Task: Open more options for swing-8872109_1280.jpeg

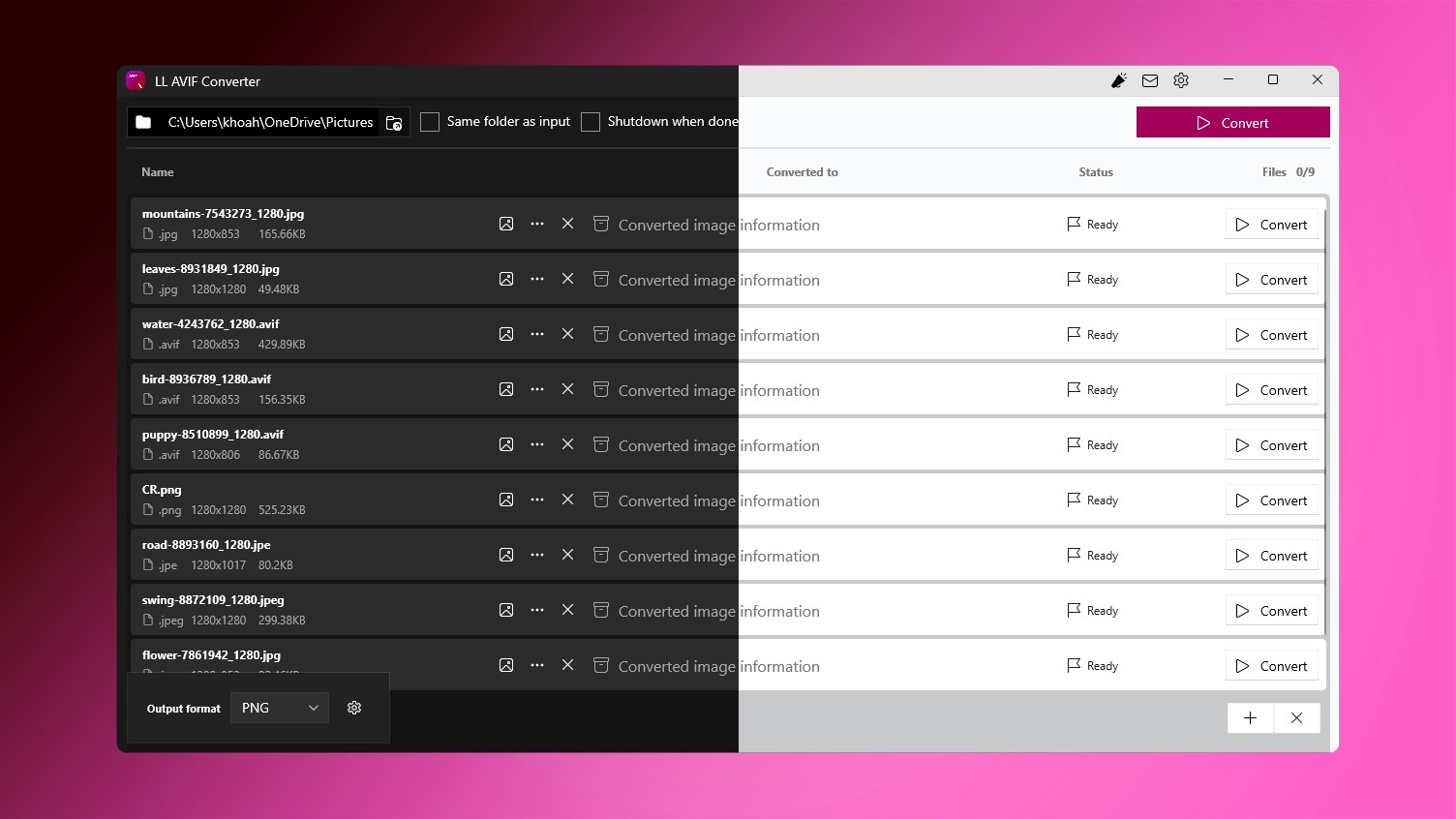Action: click(x=537, y=610)
